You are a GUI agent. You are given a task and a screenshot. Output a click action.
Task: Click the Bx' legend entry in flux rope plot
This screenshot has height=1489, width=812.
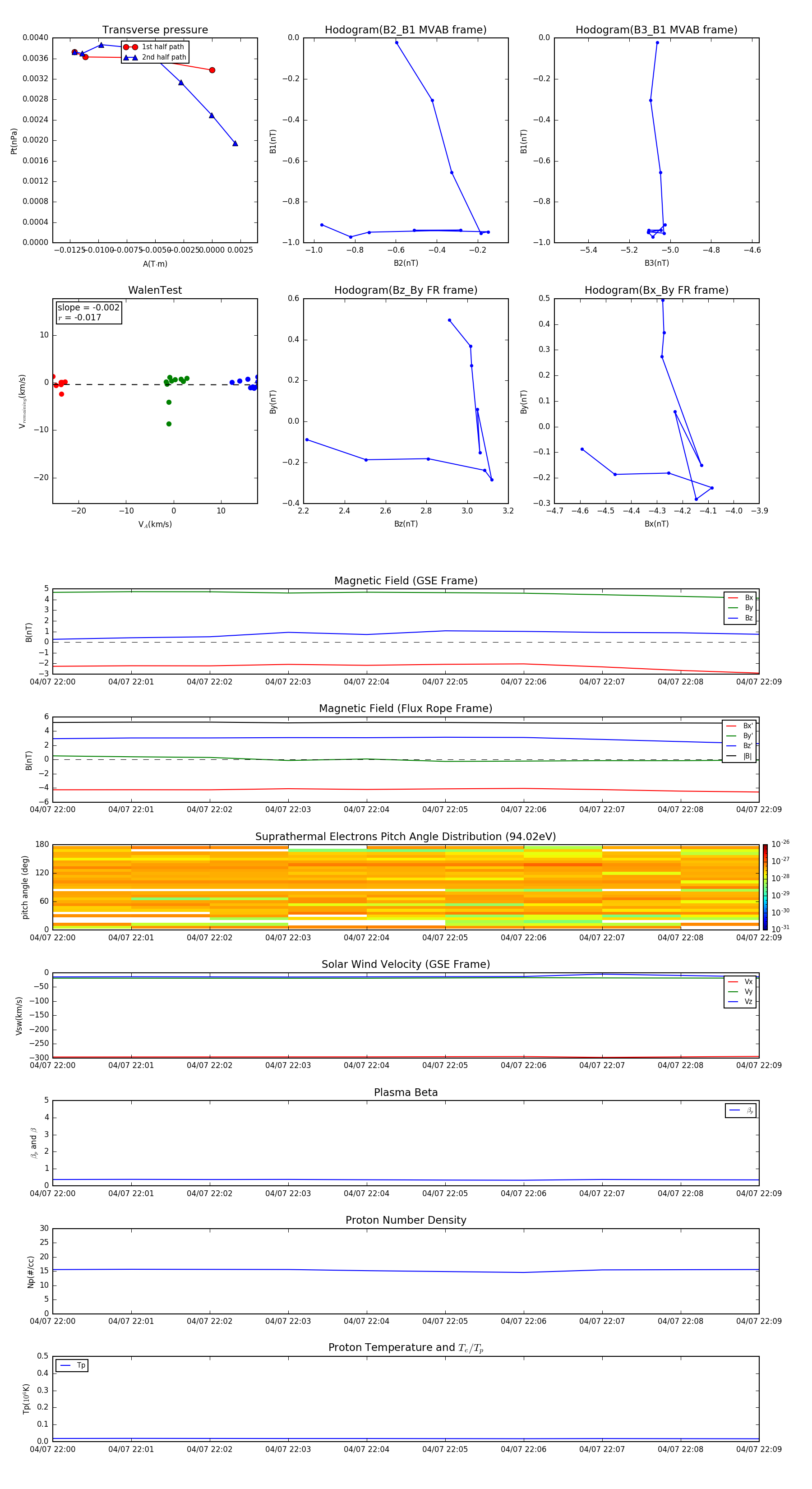point(739,726)
